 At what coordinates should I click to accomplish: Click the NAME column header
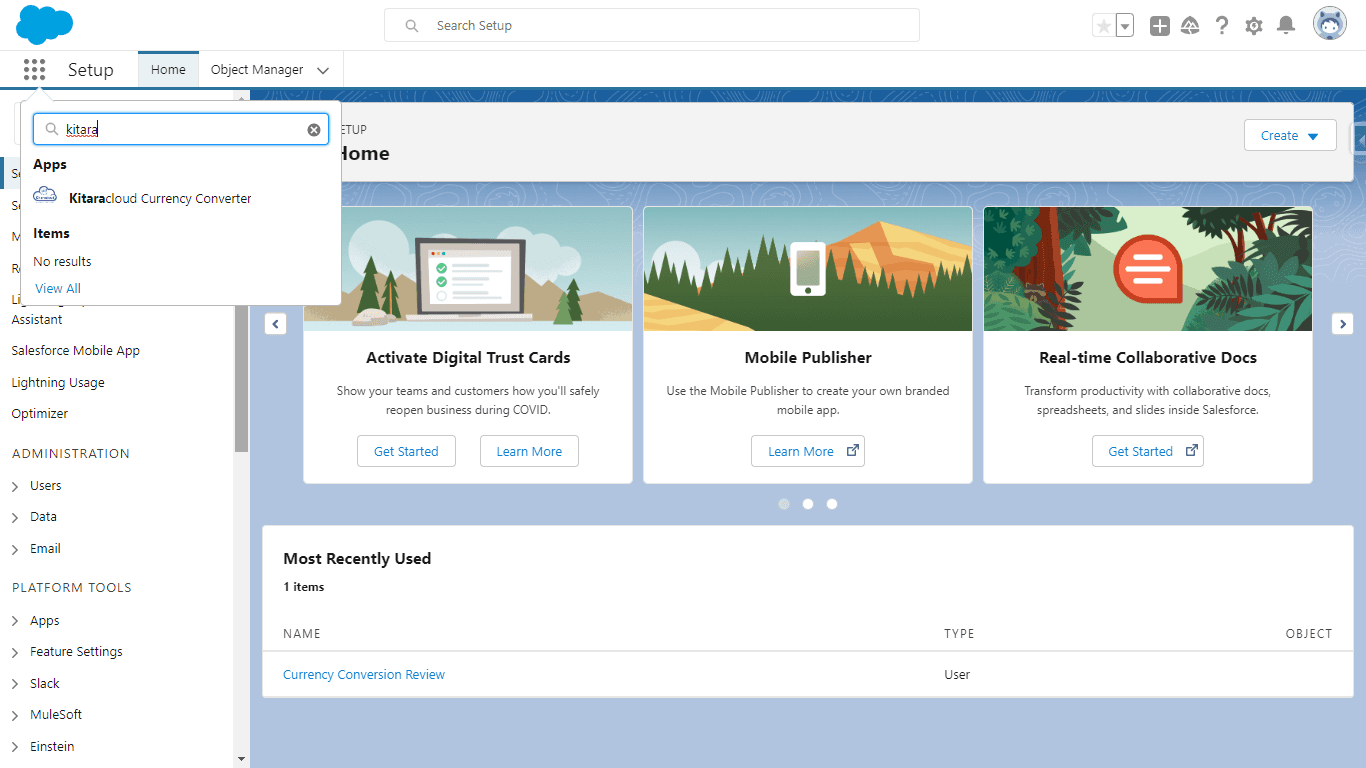click(302, 634)
